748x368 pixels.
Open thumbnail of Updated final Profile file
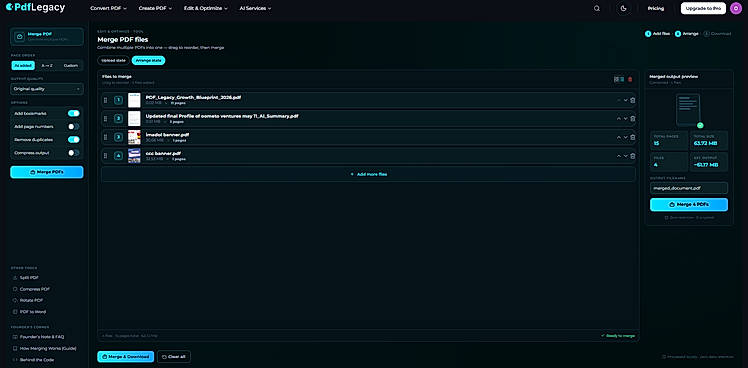(134, 118)
